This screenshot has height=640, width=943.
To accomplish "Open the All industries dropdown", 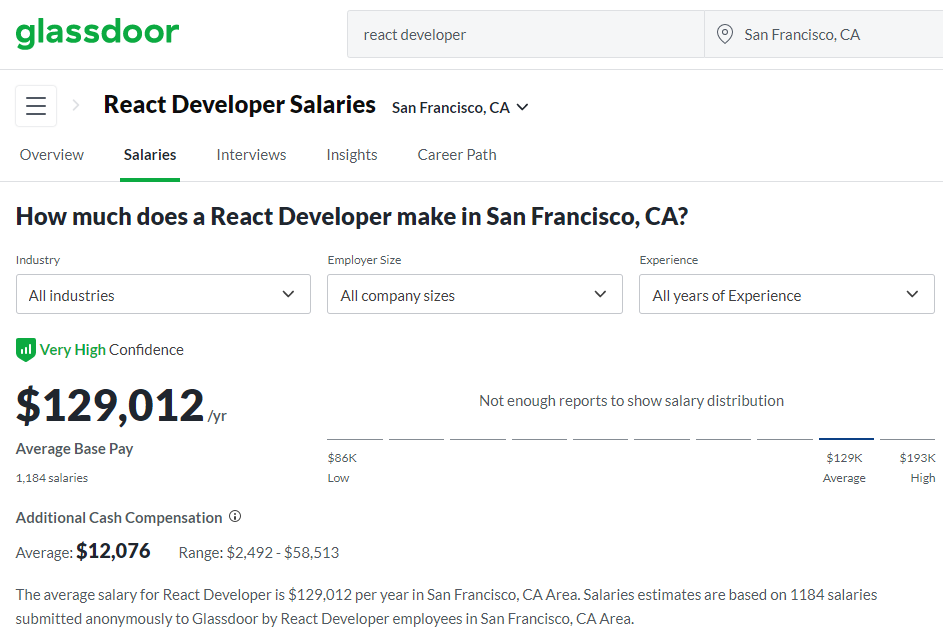I will click(x=163, y=294).
